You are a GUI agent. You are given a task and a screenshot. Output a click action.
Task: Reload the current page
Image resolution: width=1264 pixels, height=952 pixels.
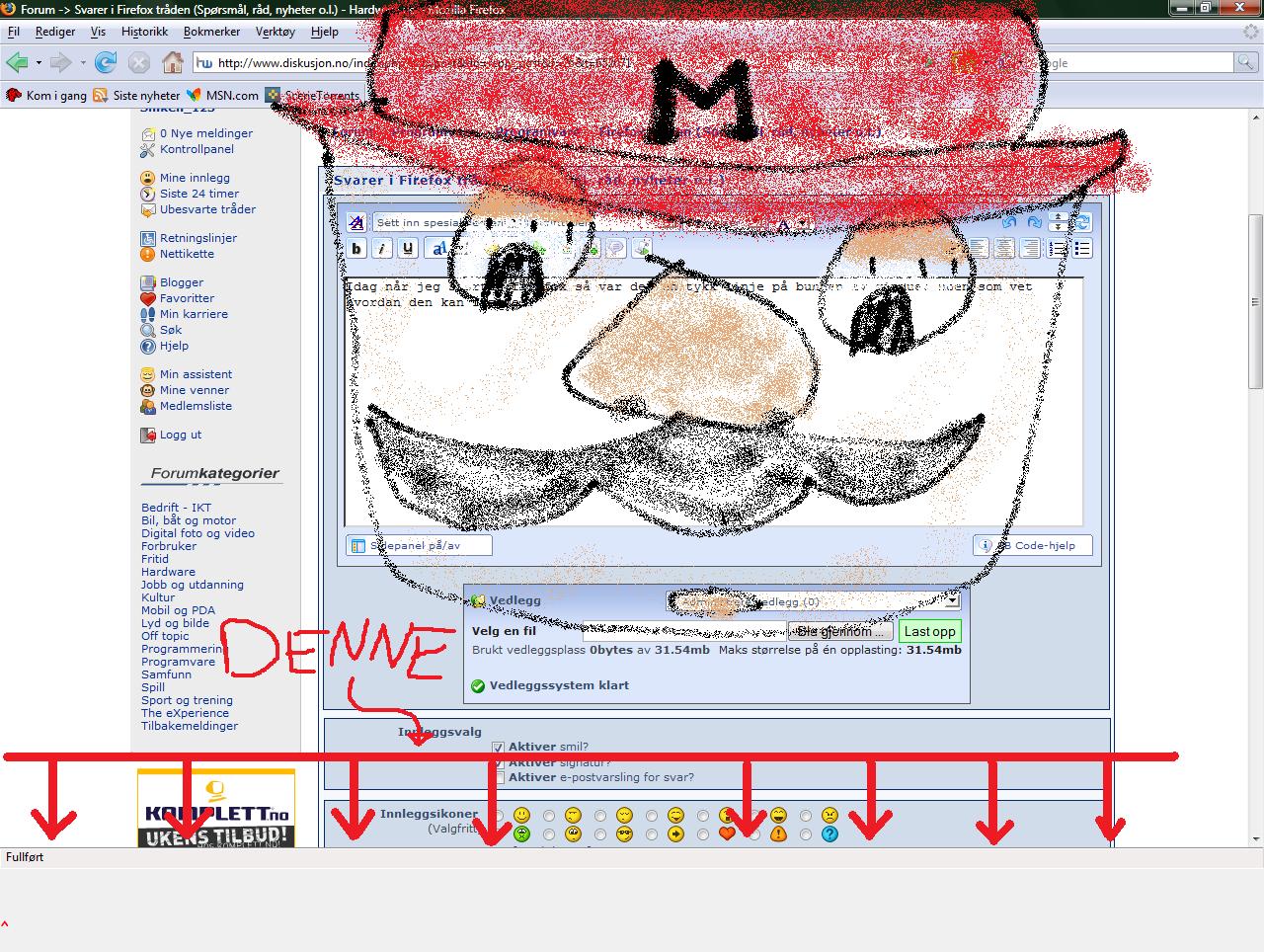point(106,63)
